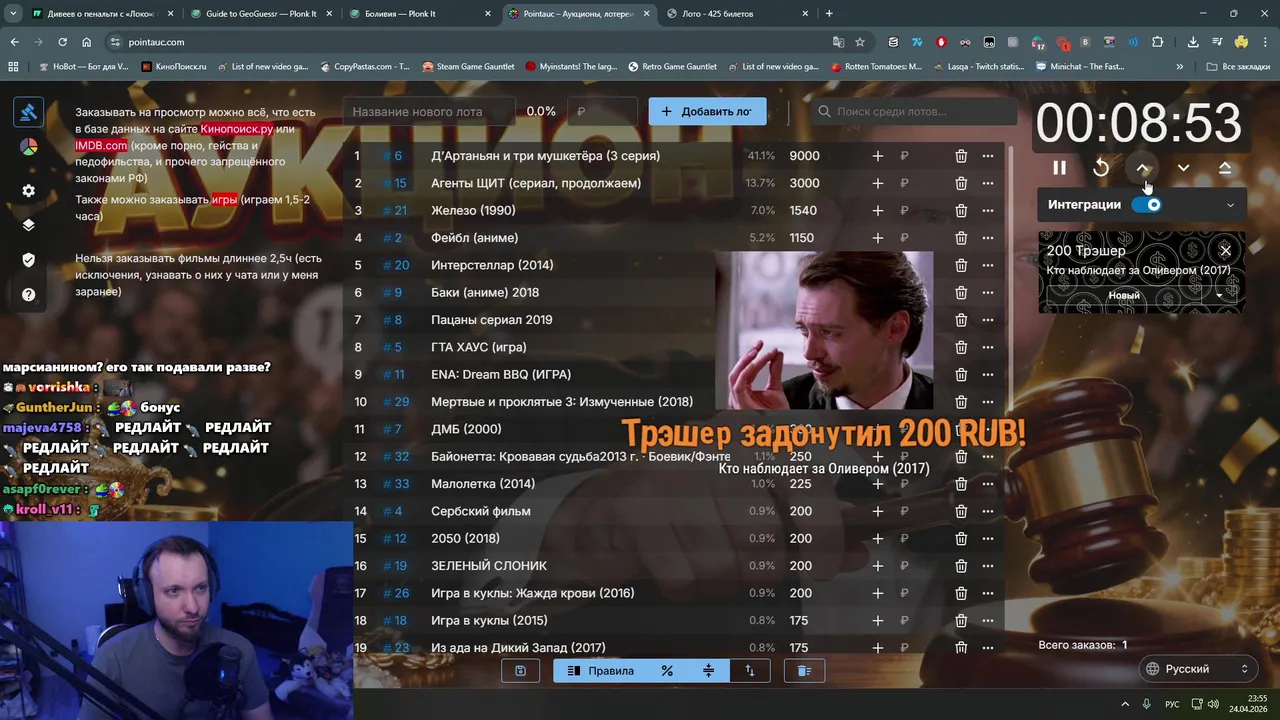Delete the ENA: Dream BBQ lot
1280x720 pixels.
point(960,375)
